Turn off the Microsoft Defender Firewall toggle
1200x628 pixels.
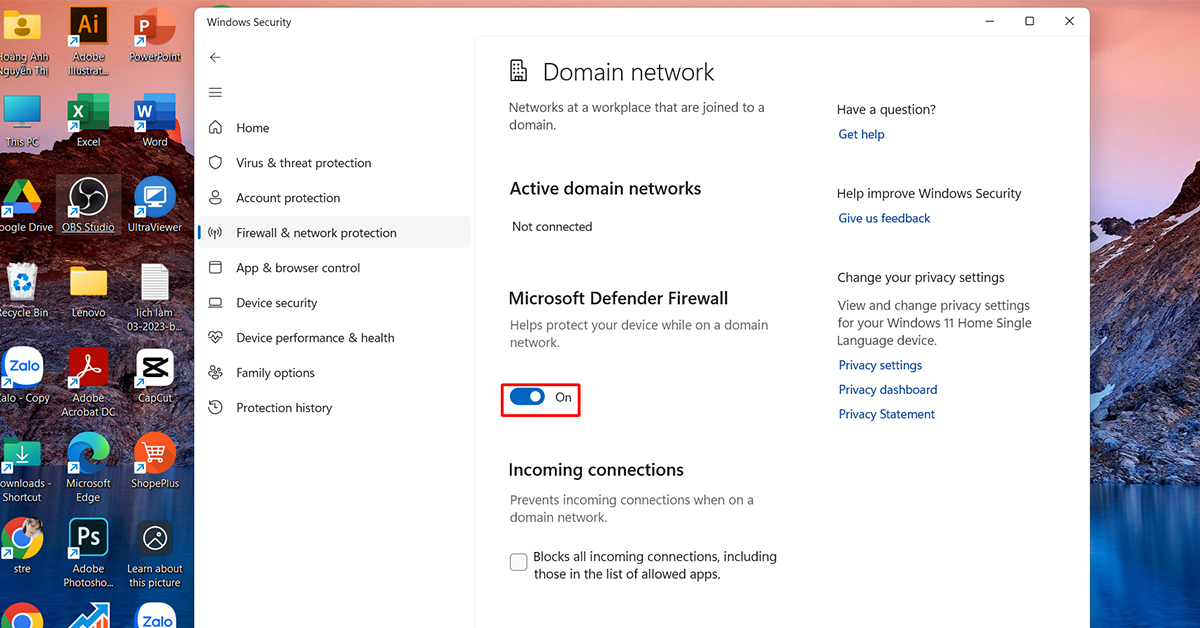click(527, 397)
